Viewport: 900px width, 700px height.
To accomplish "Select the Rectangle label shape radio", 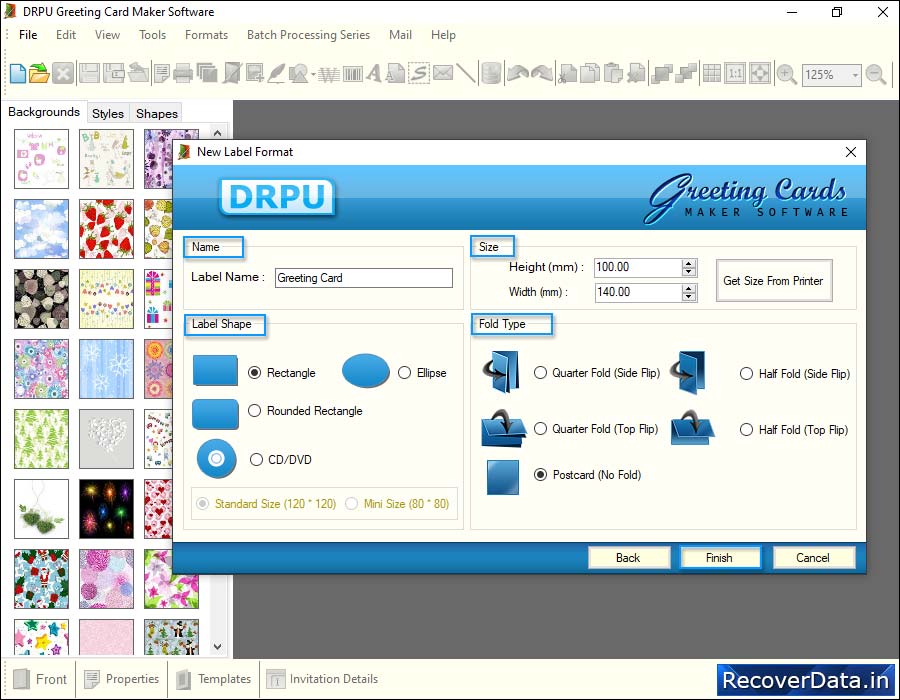I will click(x=254, y=373).
